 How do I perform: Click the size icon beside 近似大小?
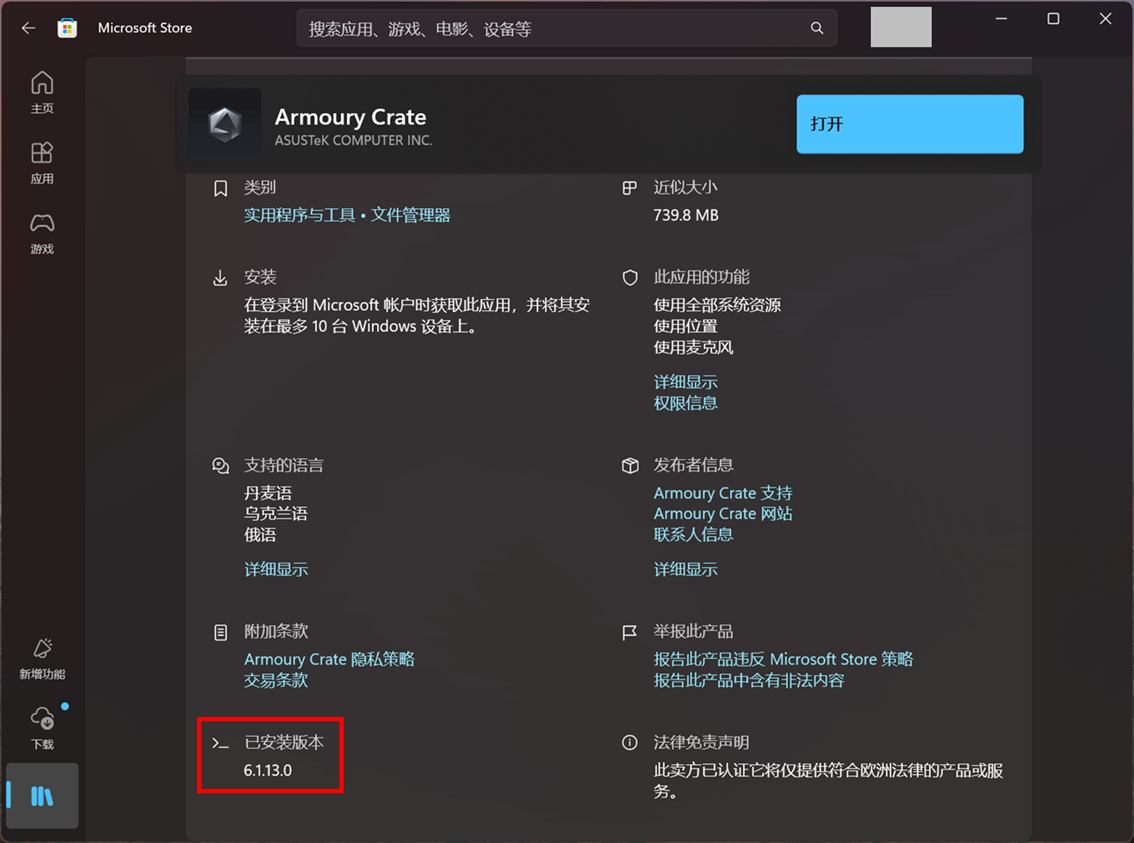630,188
